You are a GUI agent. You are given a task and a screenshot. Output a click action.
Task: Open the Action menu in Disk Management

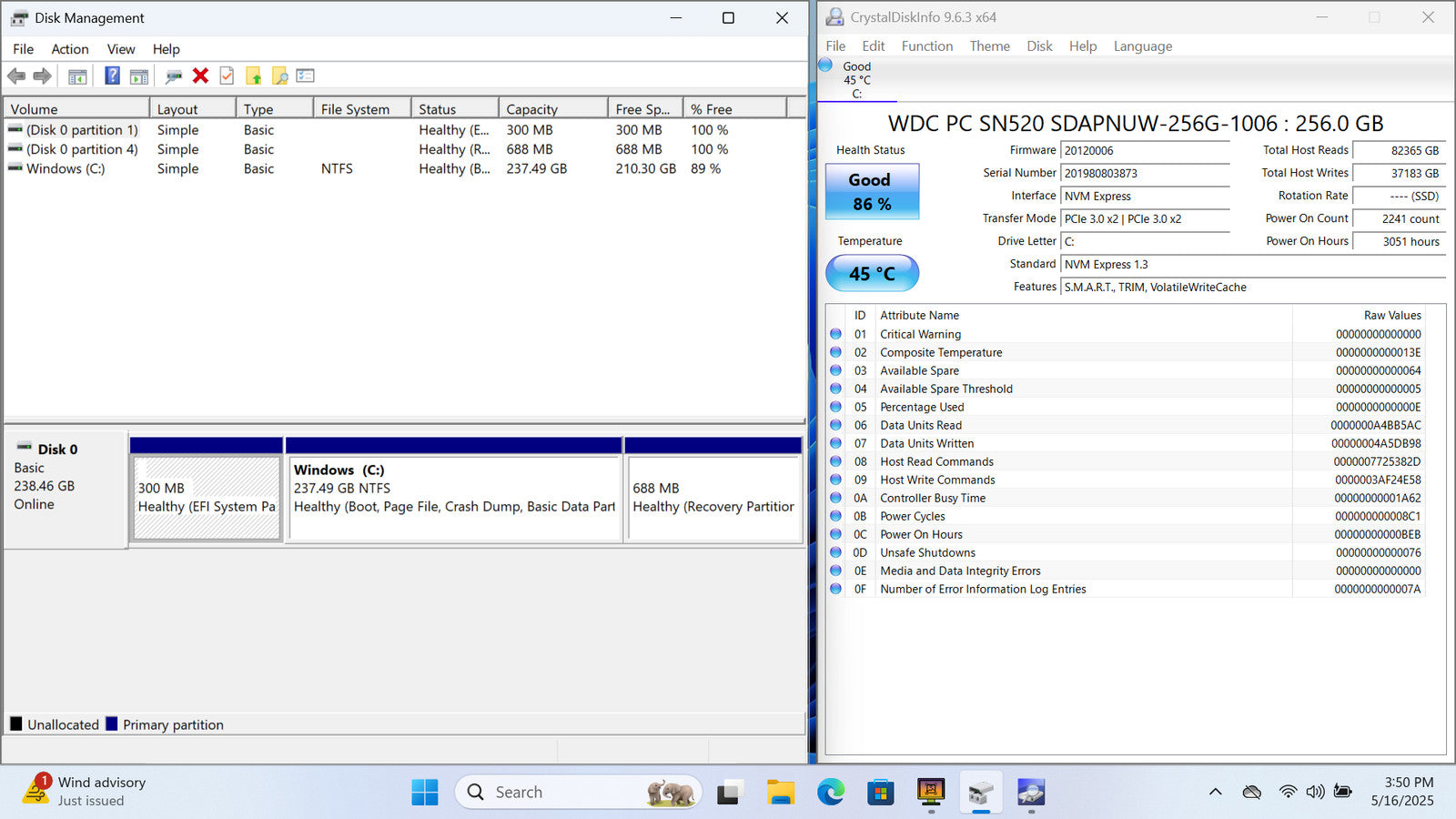pos(70,49)
